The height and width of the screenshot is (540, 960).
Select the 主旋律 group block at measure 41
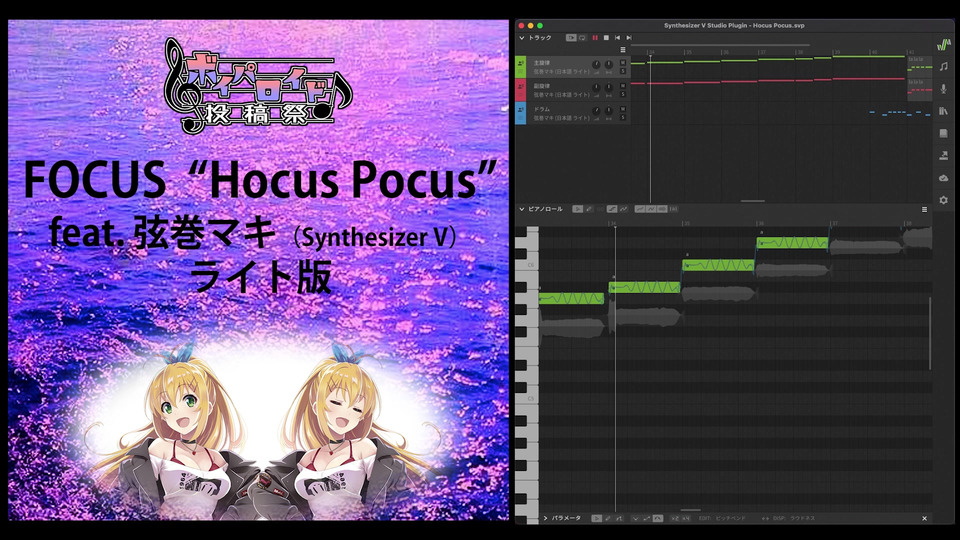pyautogui.click(x=920, y=66)
